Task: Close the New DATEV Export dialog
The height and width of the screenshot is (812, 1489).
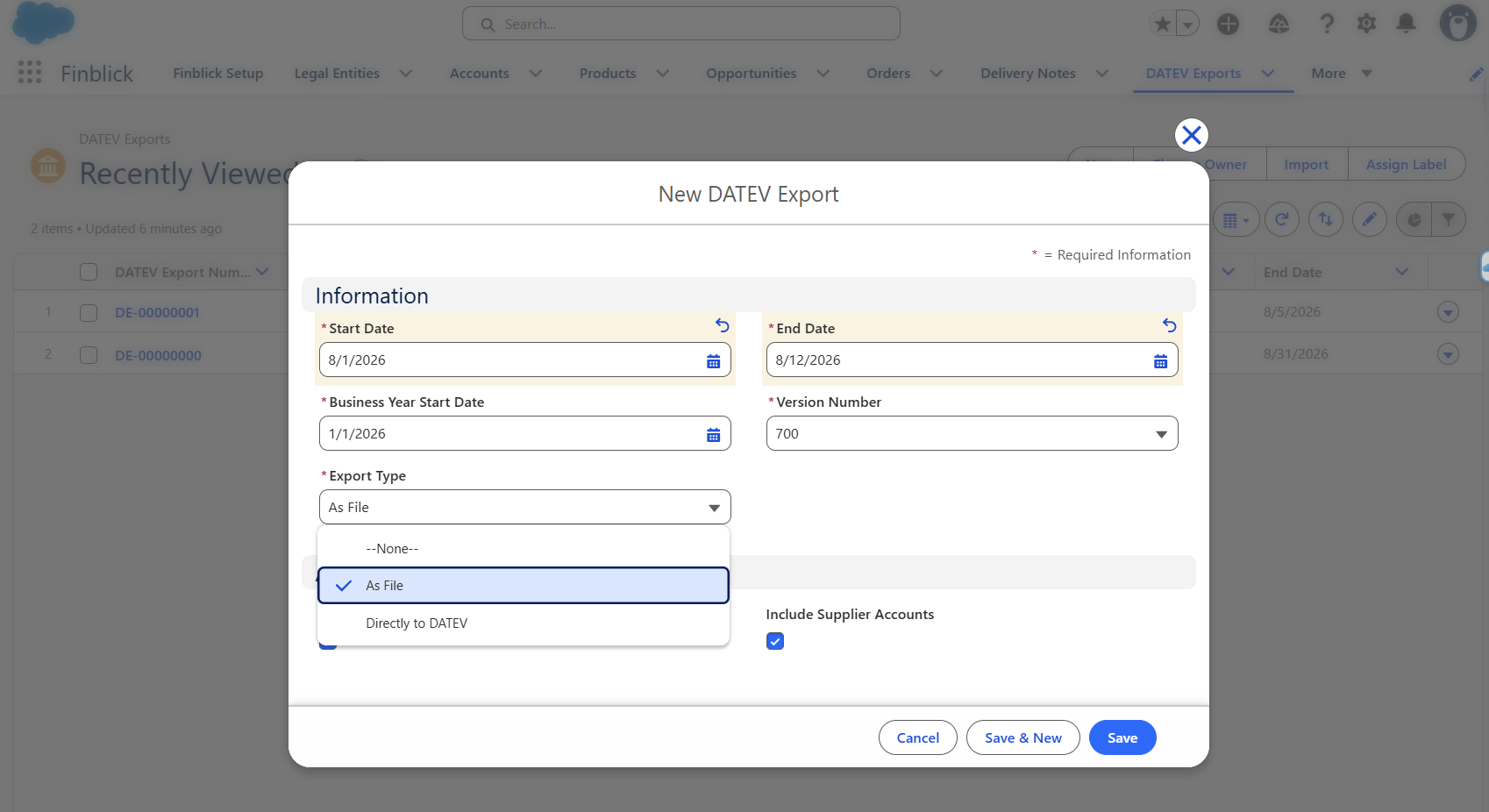Action: [1191, 135]
